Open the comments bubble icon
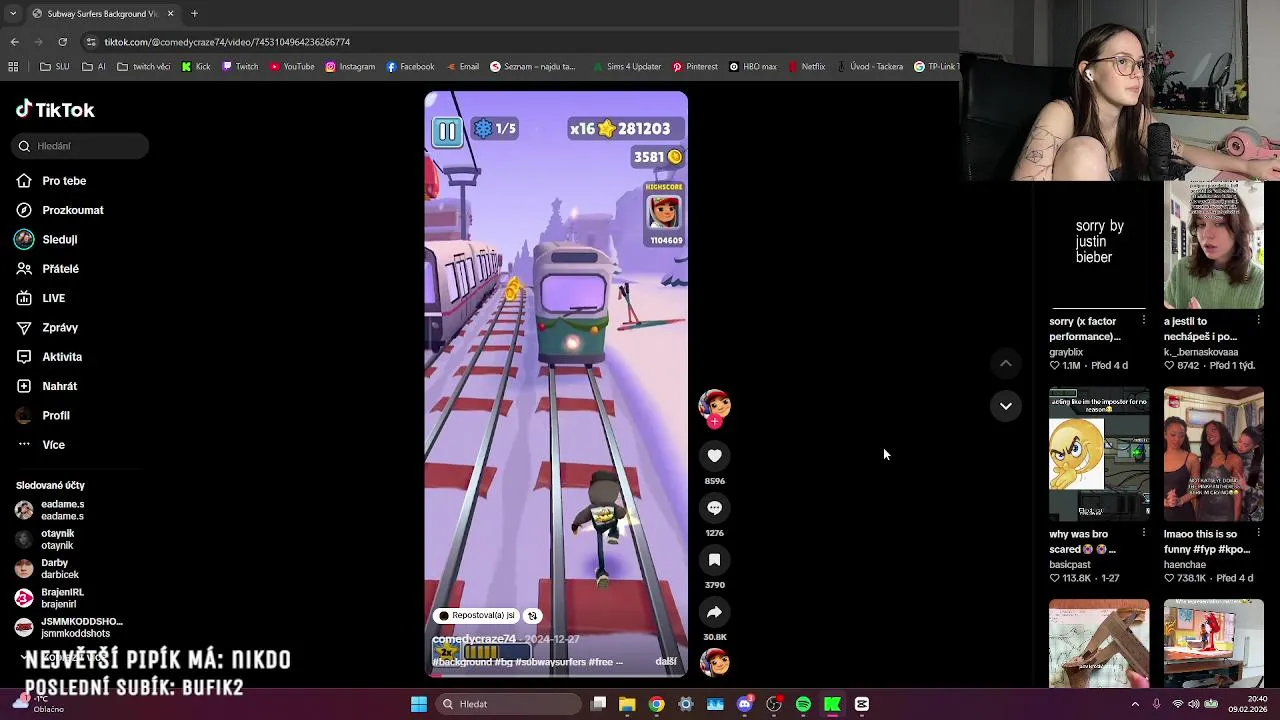Viewport: 1280px width, 720px height. 714,508
